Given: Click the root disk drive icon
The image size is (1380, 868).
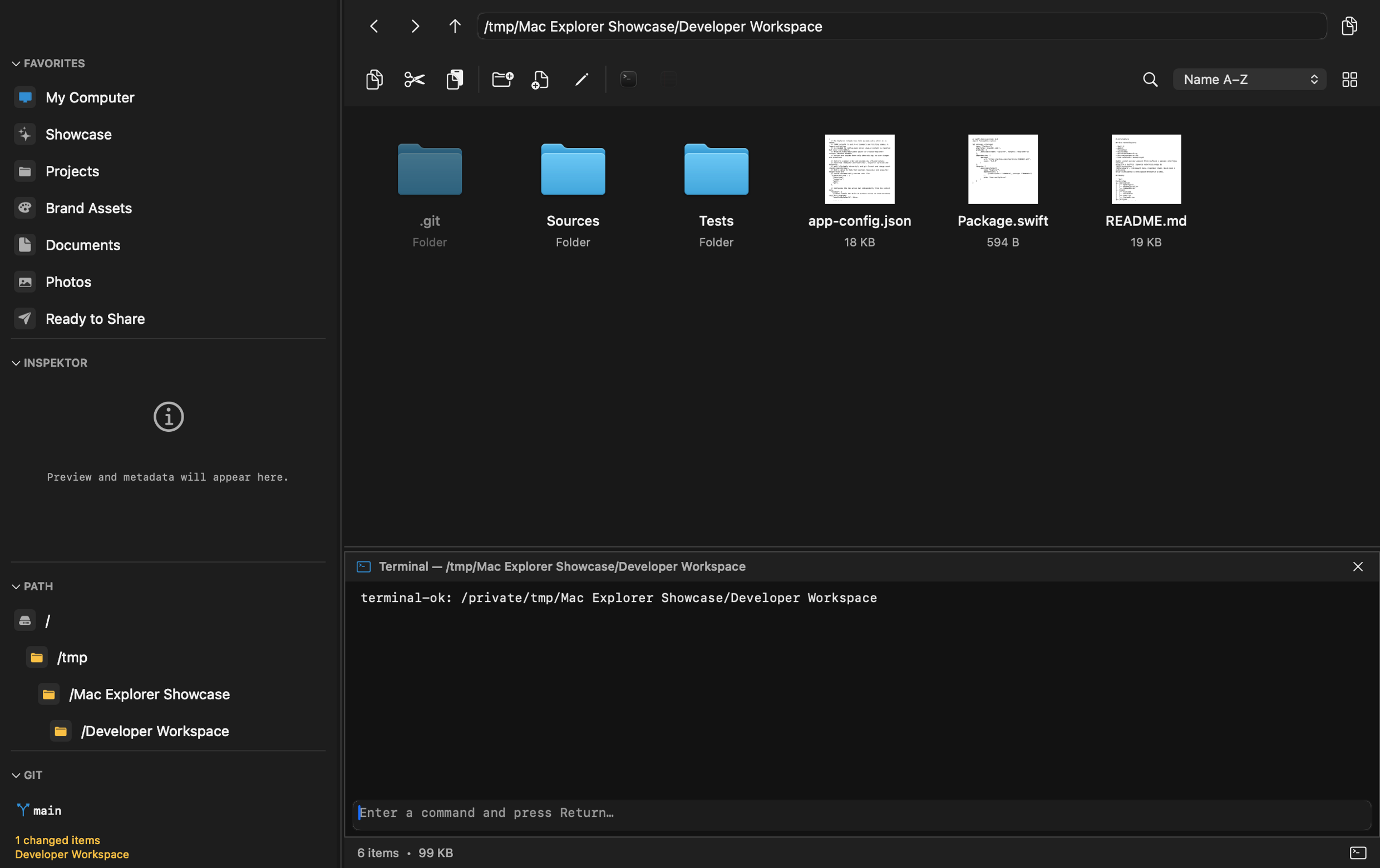Looking at the screenshot, I should pos(24,620).
